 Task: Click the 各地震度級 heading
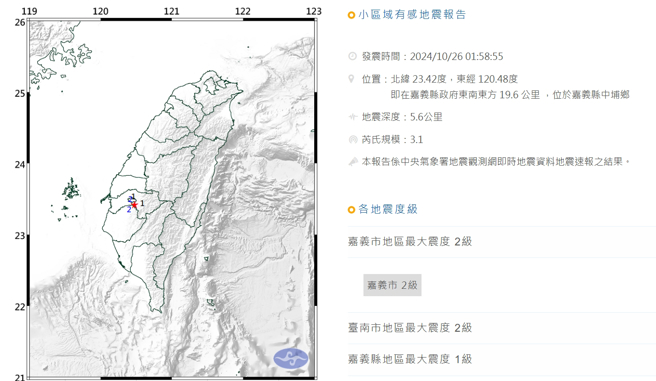[388, 209]
